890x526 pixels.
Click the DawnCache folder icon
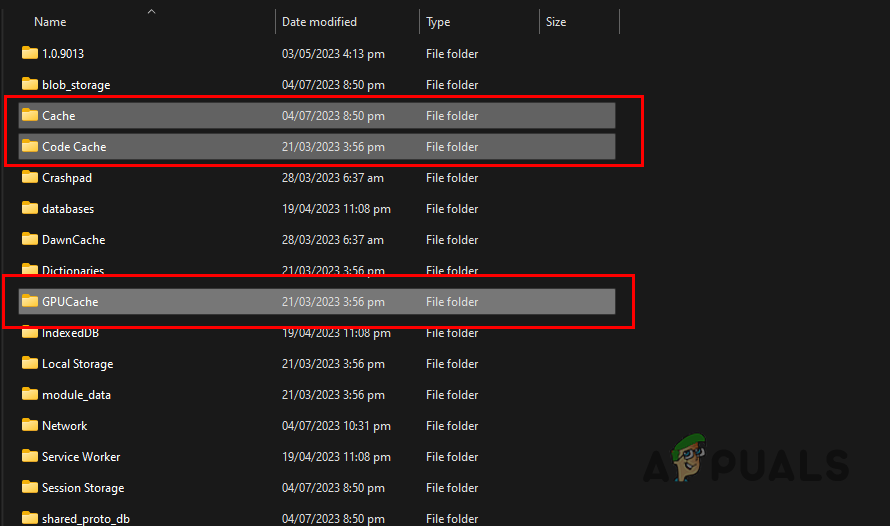pos(30,239)
